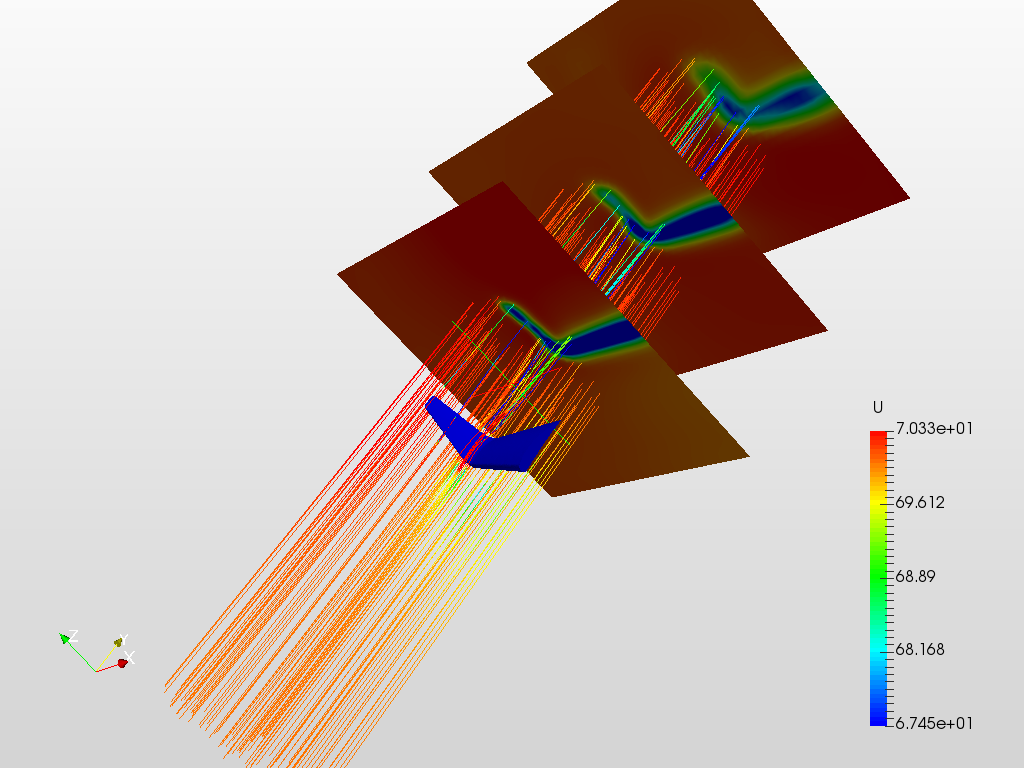Click the Y axis label text
The width and height of the screenshot is (1024, 768).
[124, 639]
